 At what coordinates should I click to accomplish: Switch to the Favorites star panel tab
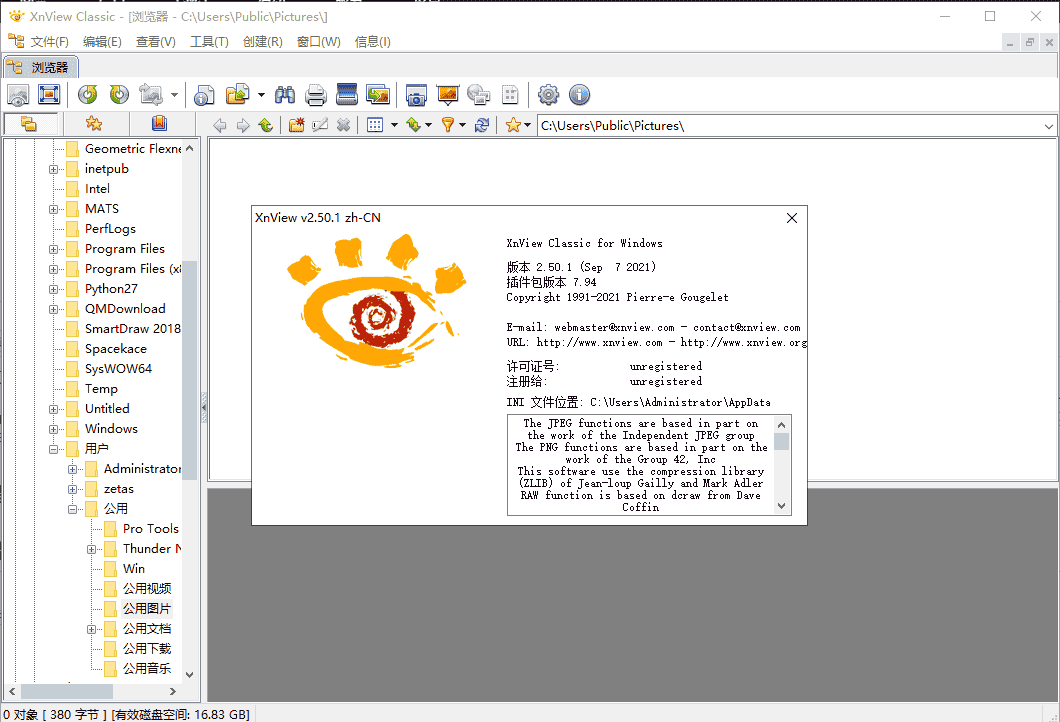(x=94, y=125)
